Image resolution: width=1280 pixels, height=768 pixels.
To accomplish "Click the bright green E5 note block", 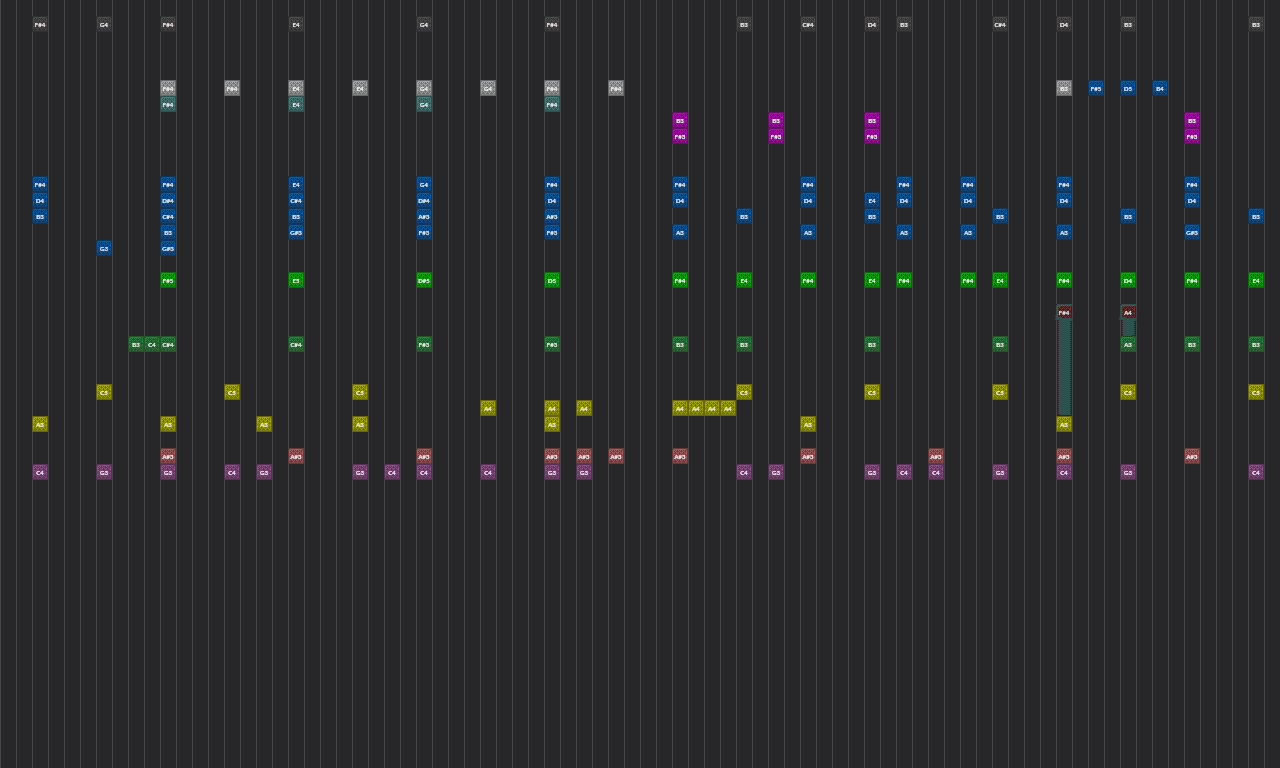I will (296, 280).
